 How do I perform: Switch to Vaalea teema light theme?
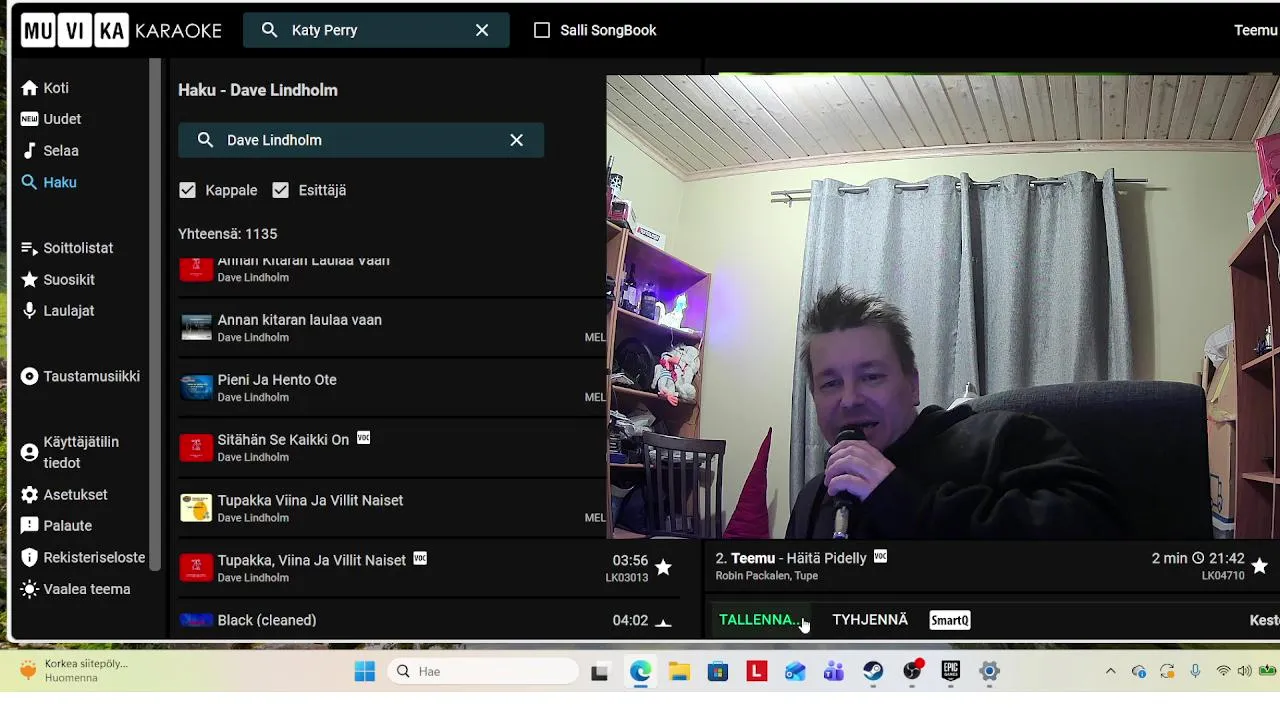tap(76, 589)
